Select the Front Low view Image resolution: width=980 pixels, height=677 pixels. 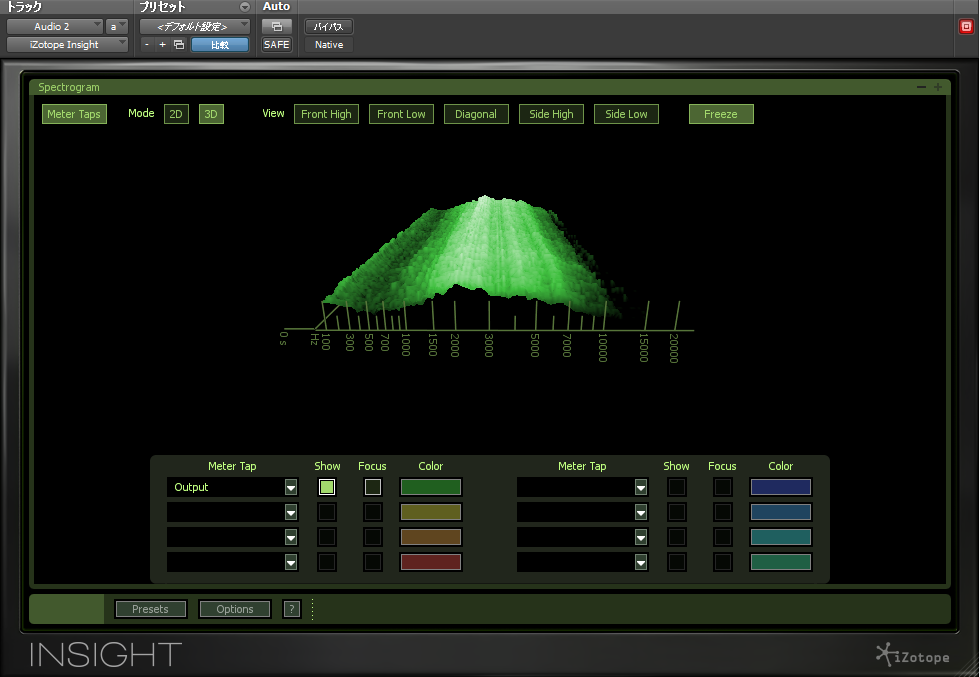pyautogui.click(x=401, y=114)
